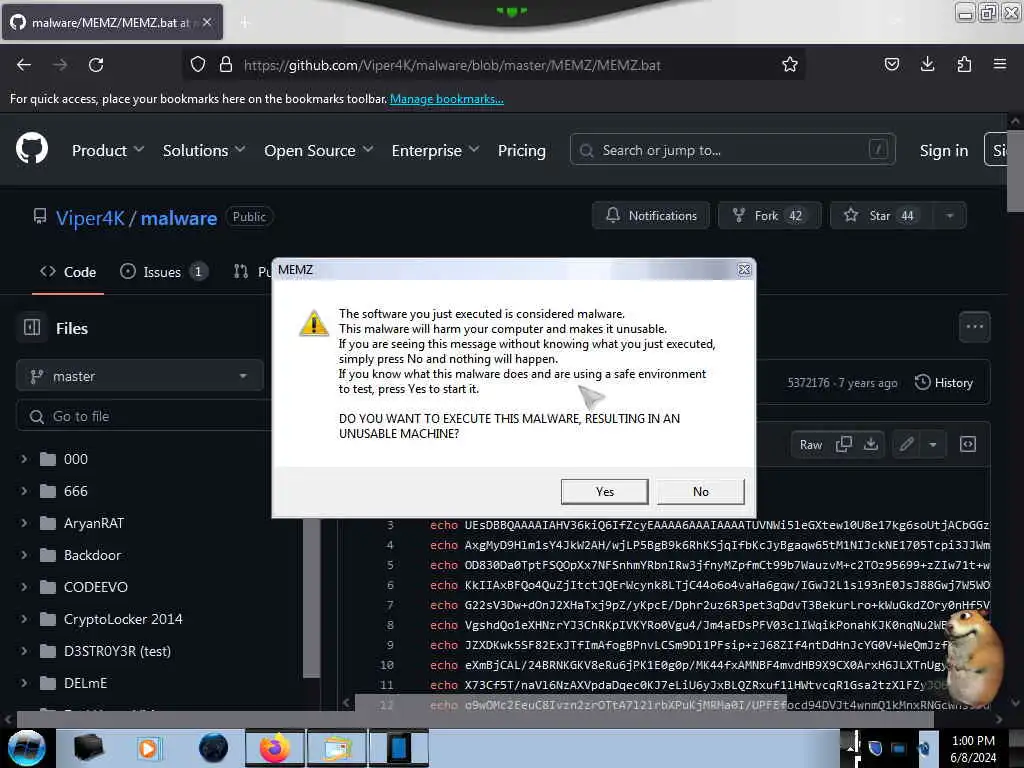Fork the malware repository

[x=769, y=216]
